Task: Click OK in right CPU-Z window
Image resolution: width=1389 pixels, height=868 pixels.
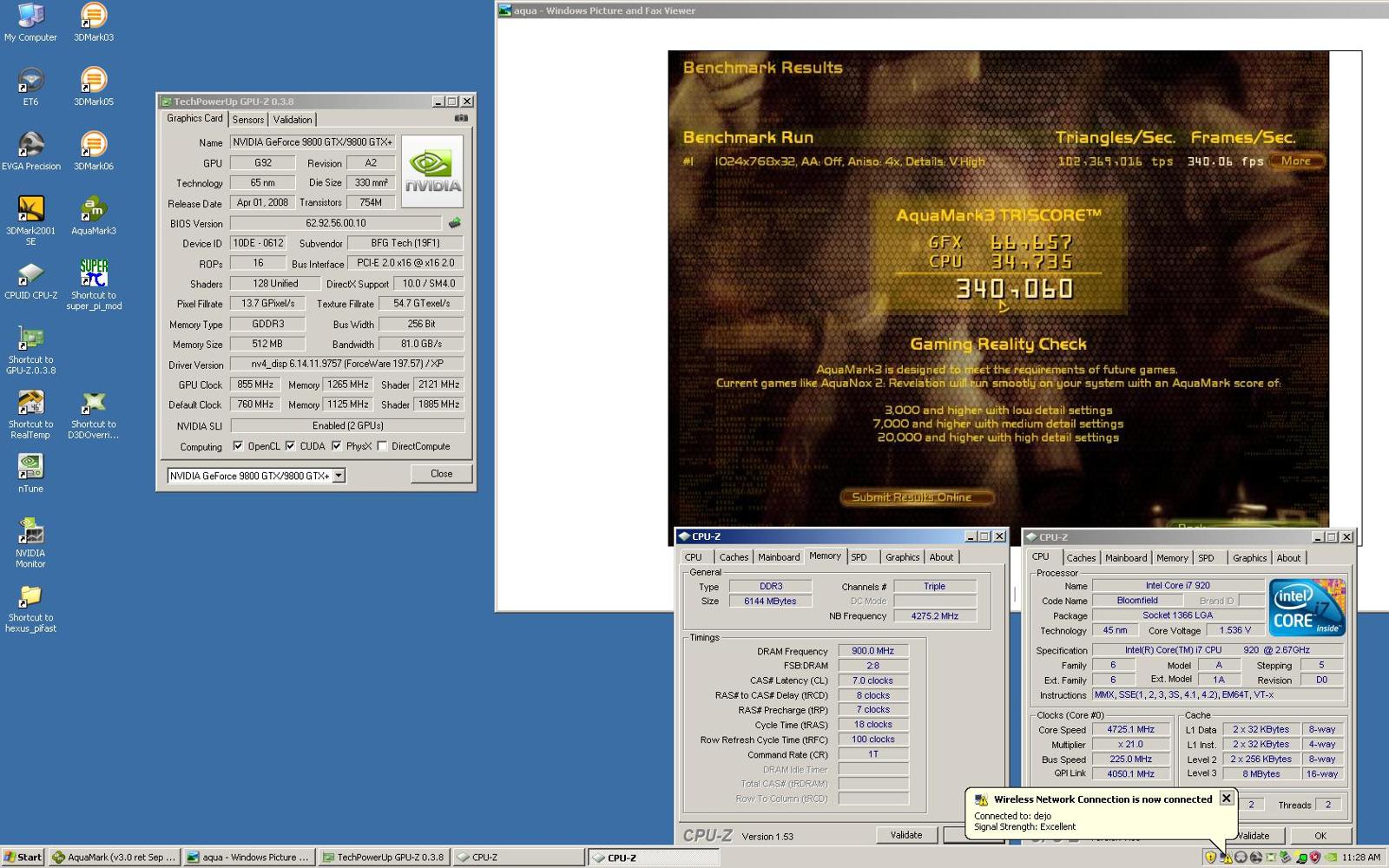Action: click(x=1320, y=836)
